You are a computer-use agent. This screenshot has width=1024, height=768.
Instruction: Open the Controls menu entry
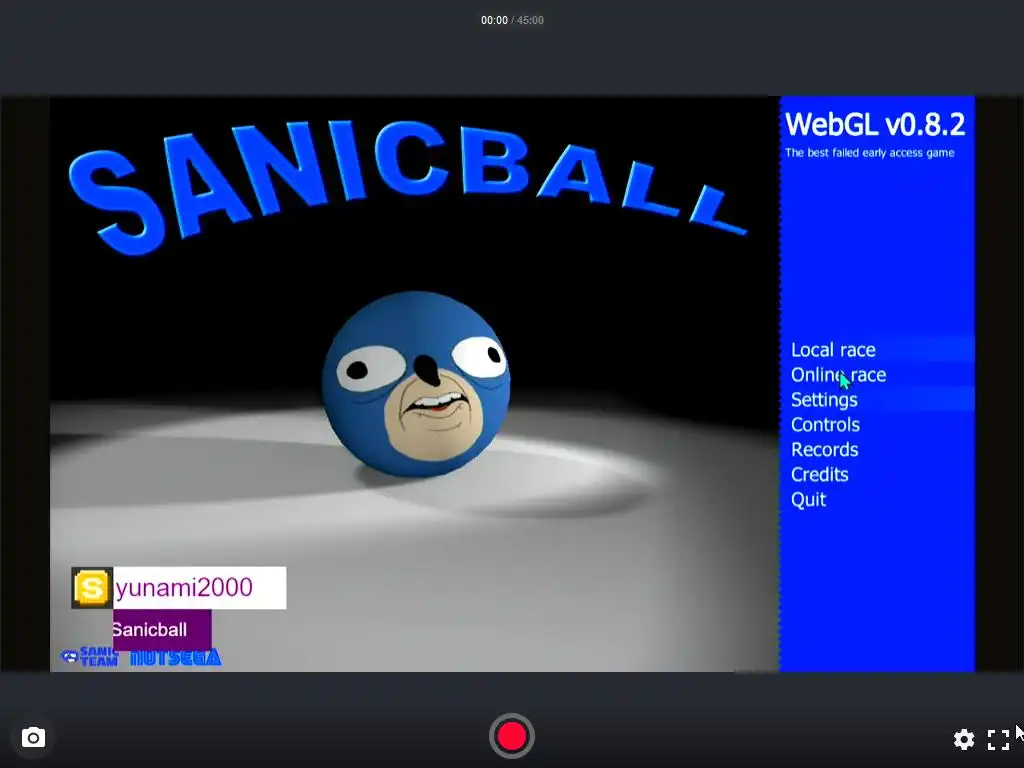pos(825,424)
